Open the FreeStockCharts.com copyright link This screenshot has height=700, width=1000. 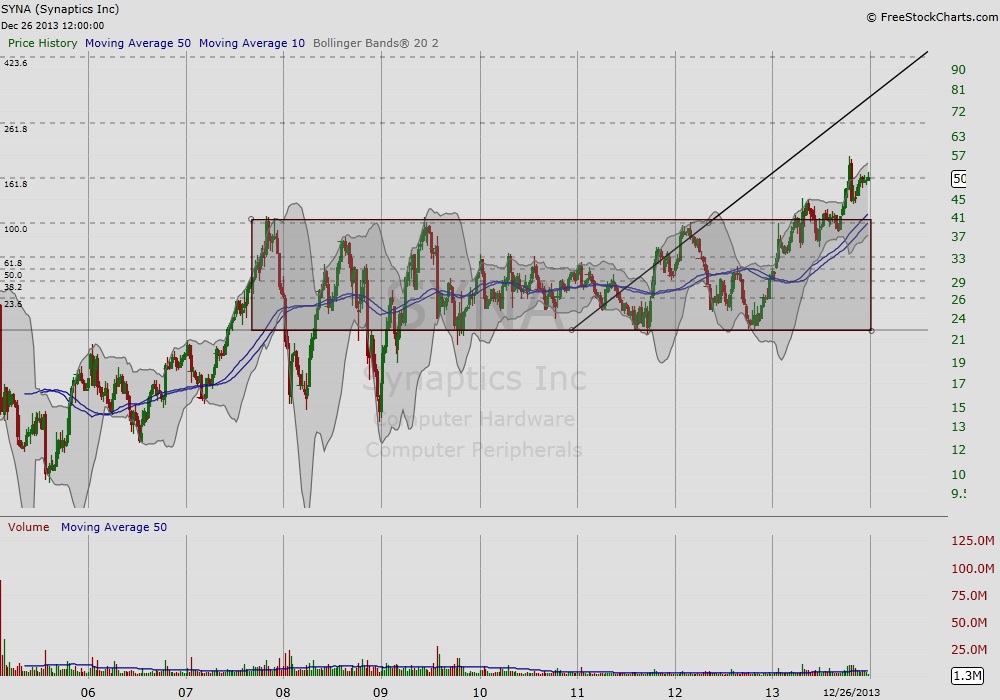[929, 17]
